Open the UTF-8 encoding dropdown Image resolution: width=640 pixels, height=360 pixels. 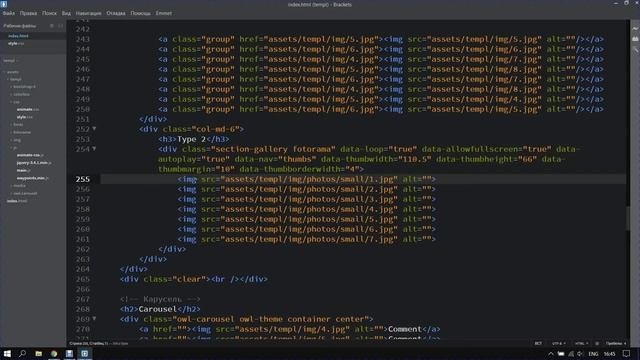(558, 343)
